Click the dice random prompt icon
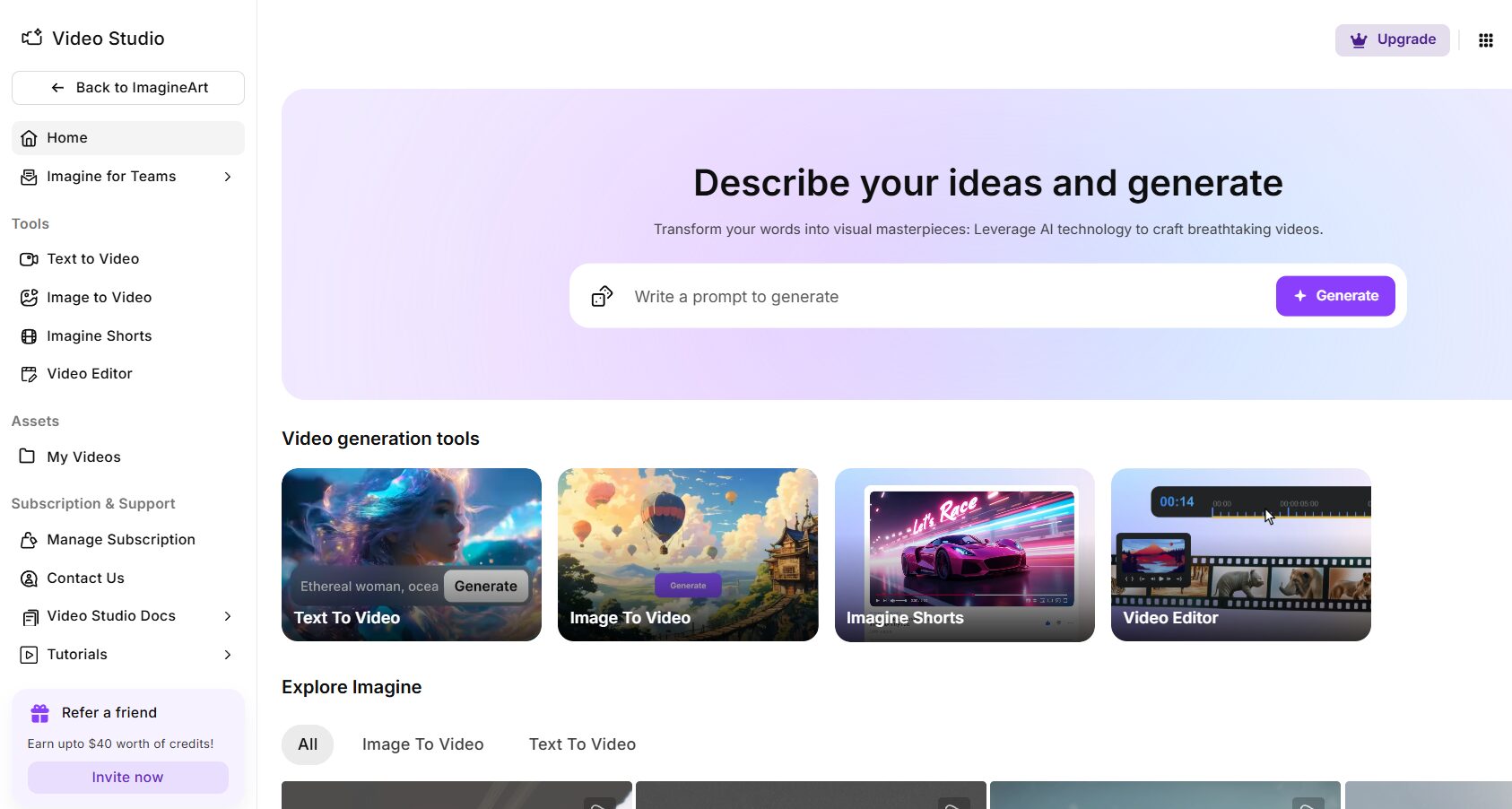1512x809 pixels. click(x=602, y=296)
